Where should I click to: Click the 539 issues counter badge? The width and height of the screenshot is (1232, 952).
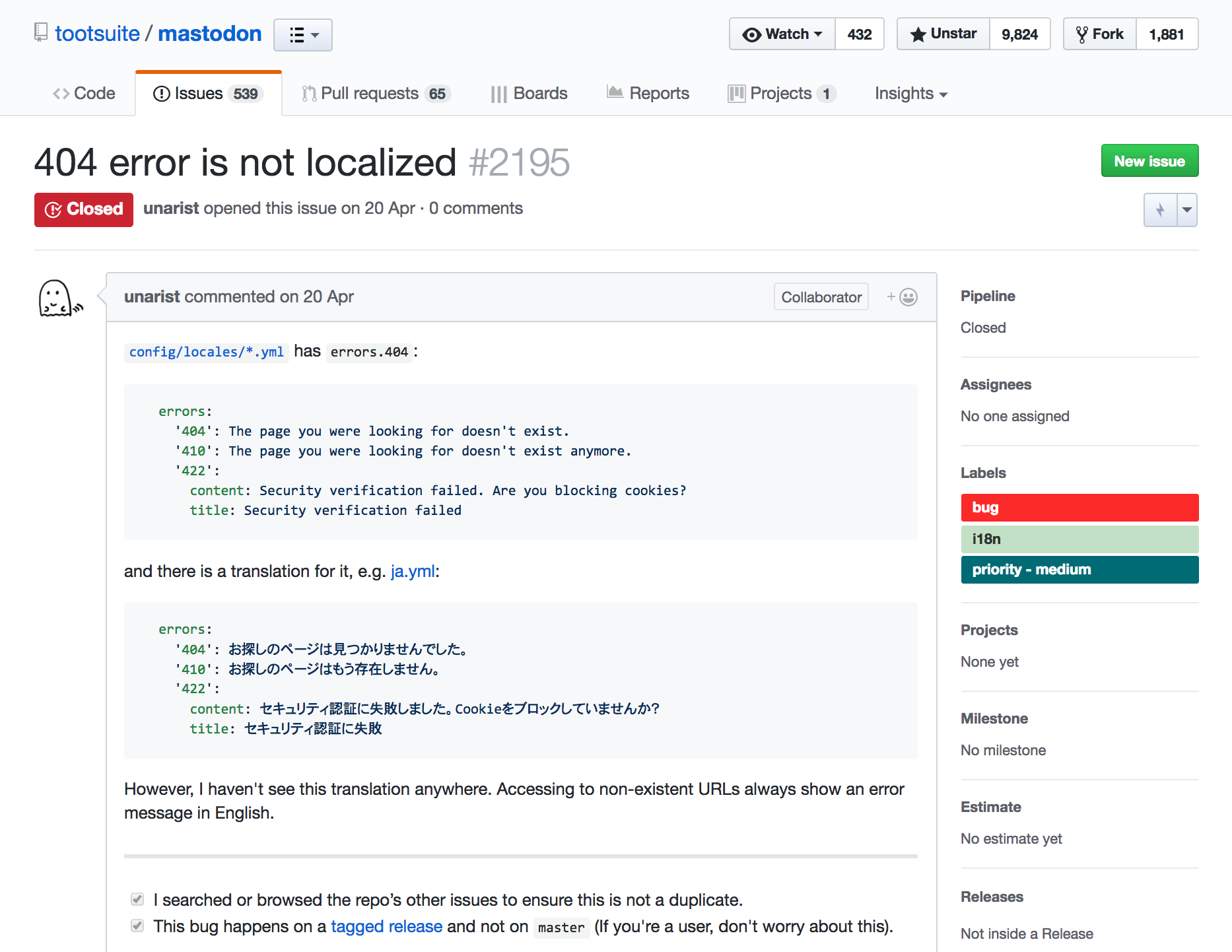[246, 94]
